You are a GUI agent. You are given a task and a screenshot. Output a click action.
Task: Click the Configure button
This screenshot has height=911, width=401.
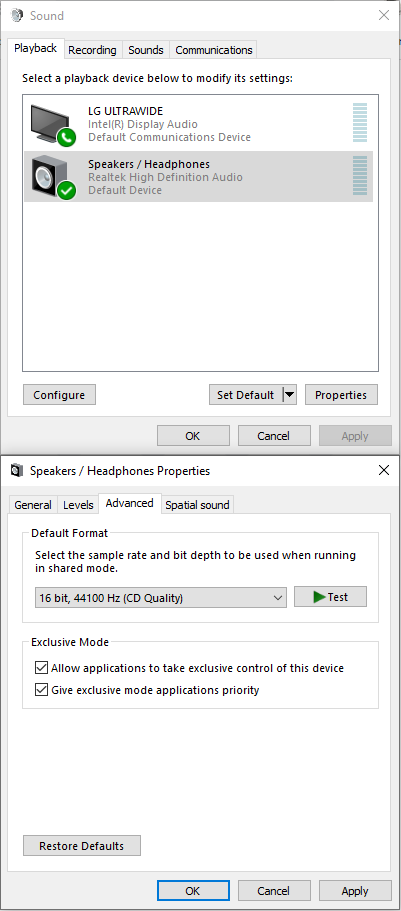(59, 395)
